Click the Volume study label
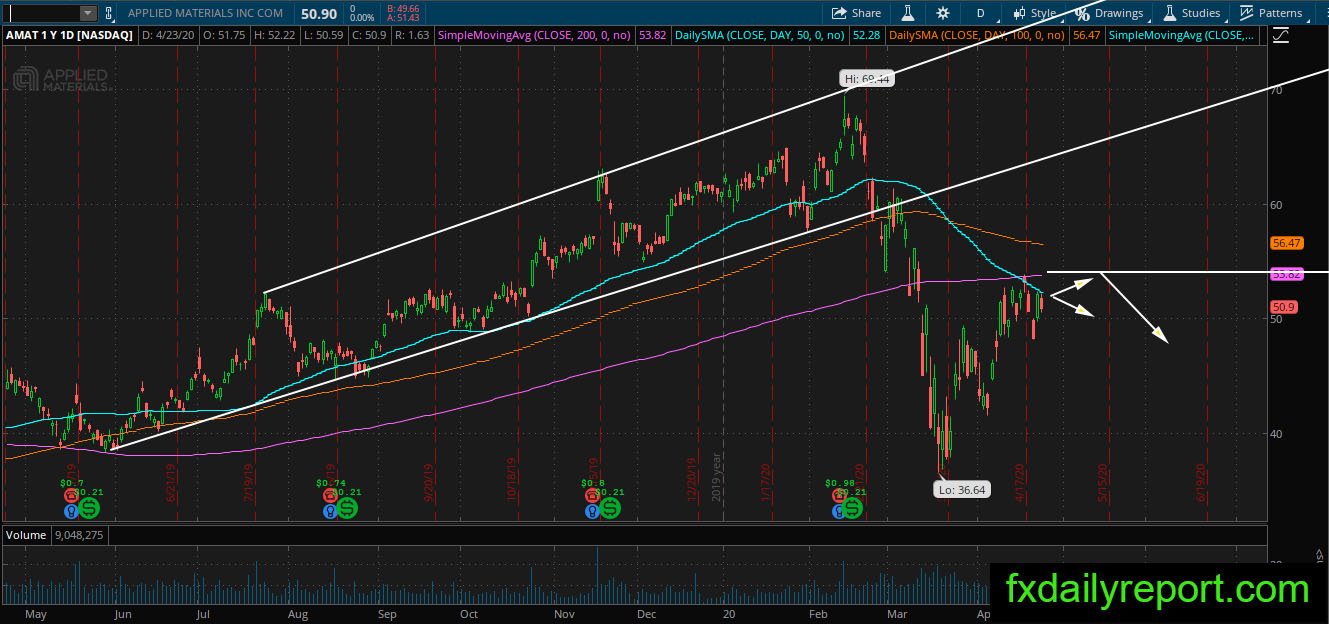 (x=26, y=535)
